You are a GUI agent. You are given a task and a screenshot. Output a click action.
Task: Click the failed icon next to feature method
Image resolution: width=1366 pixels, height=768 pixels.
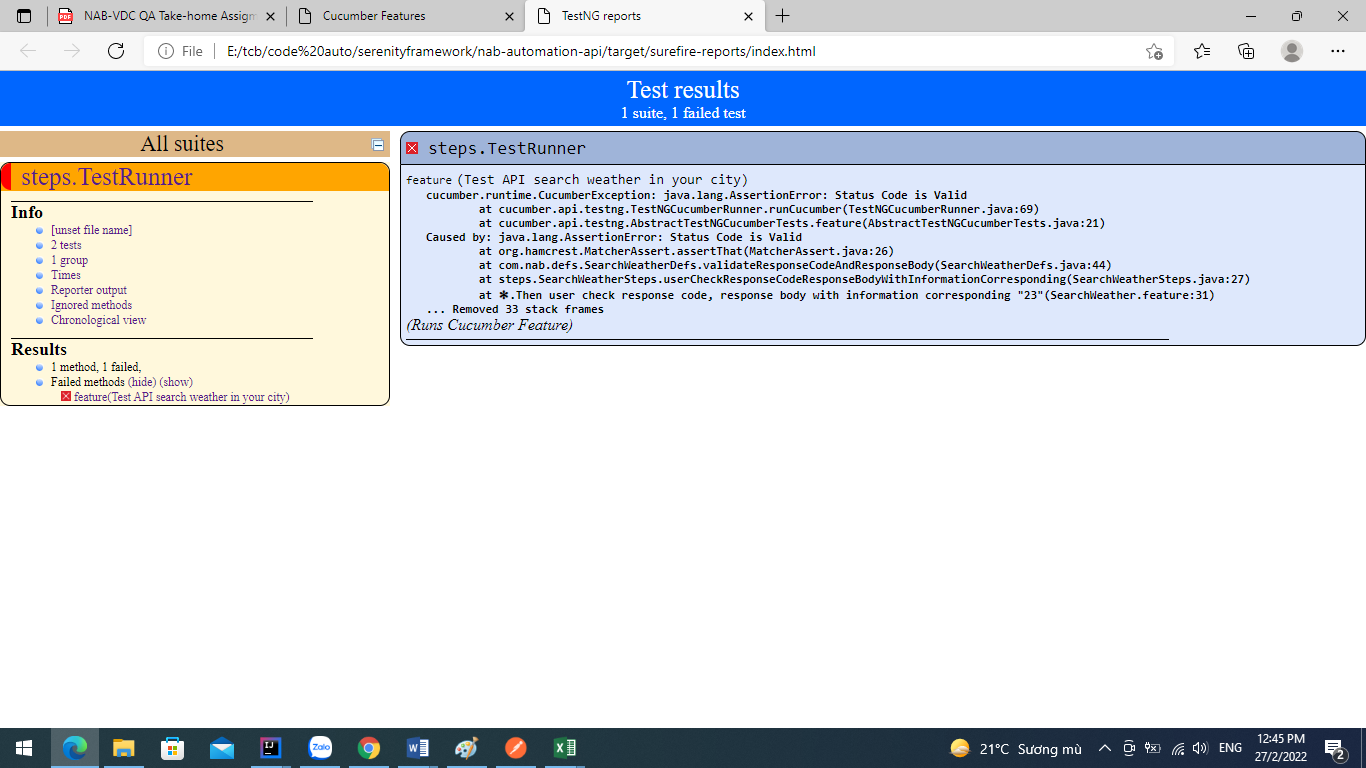pyautogui.click(x=66, y=397)
